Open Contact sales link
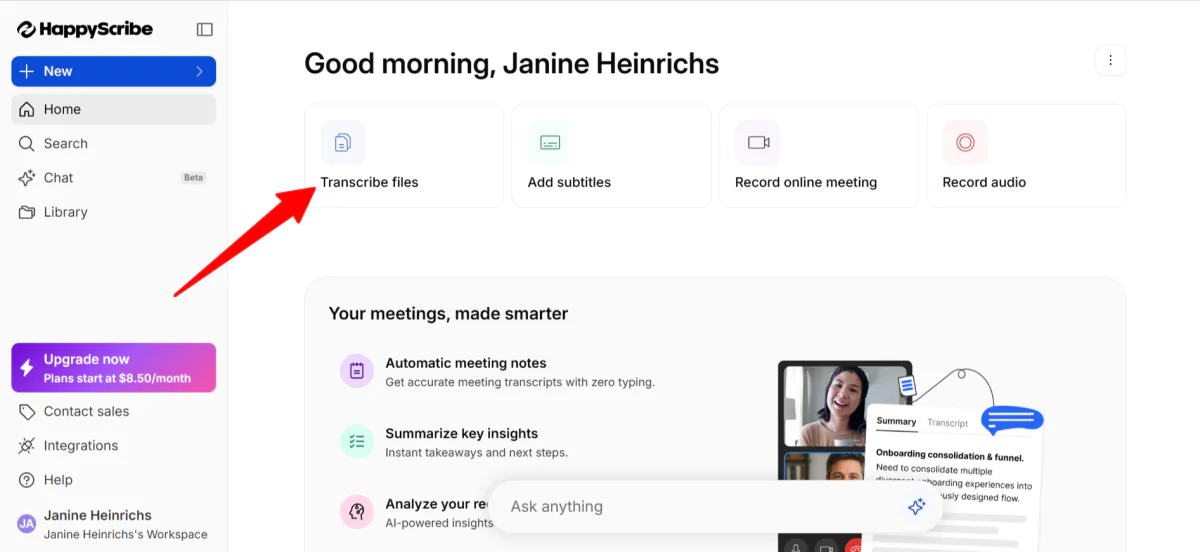The height and width of the screenshot is (552, 1200). (x=114, y=411)
